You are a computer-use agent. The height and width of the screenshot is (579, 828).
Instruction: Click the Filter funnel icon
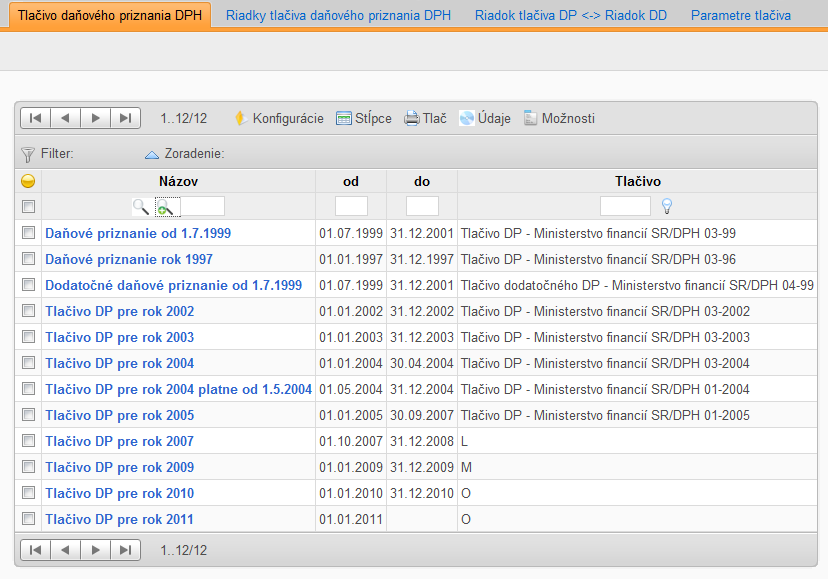(x=27, y=154)
